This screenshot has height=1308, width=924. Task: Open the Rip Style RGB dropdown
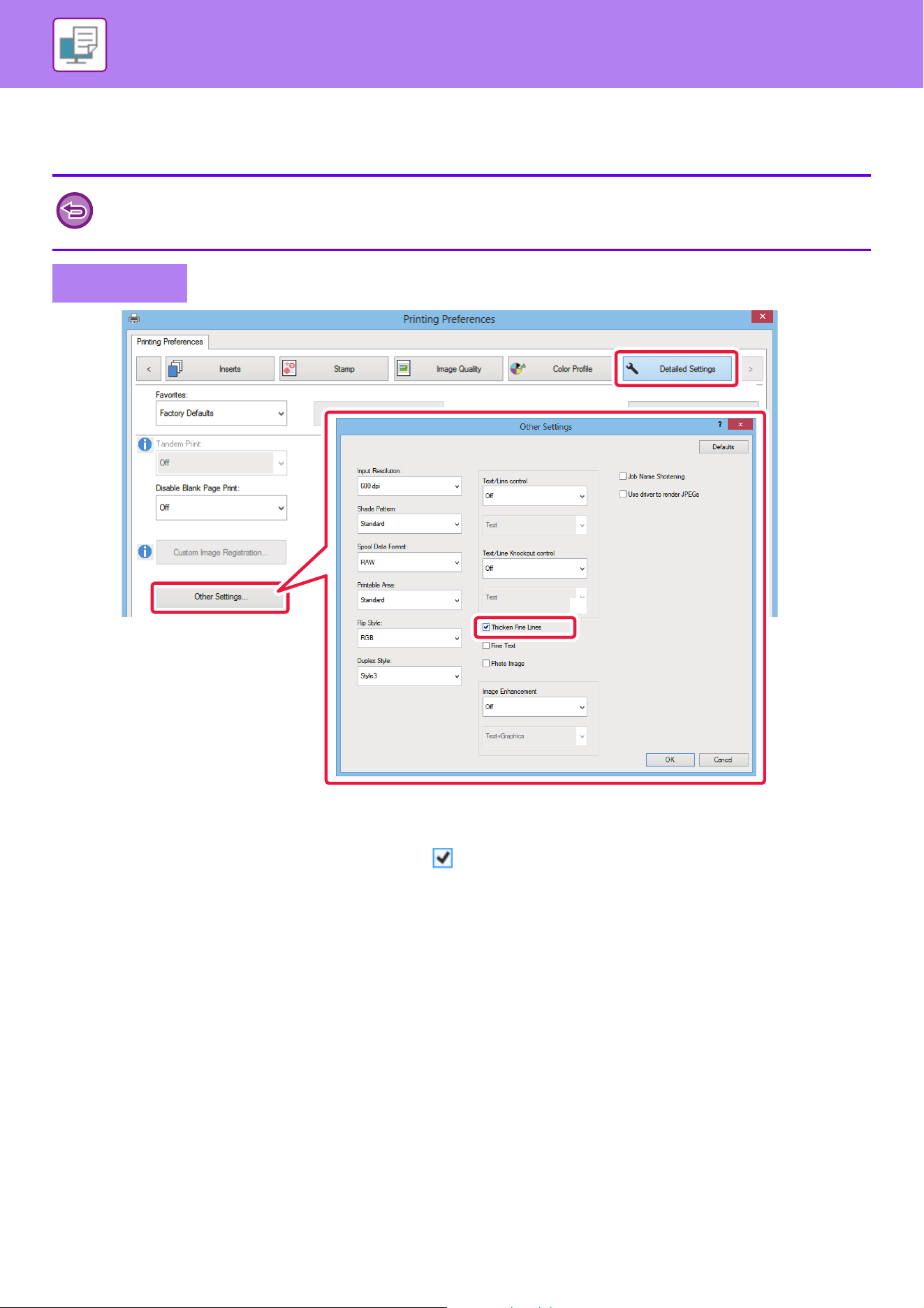(409, 638)
